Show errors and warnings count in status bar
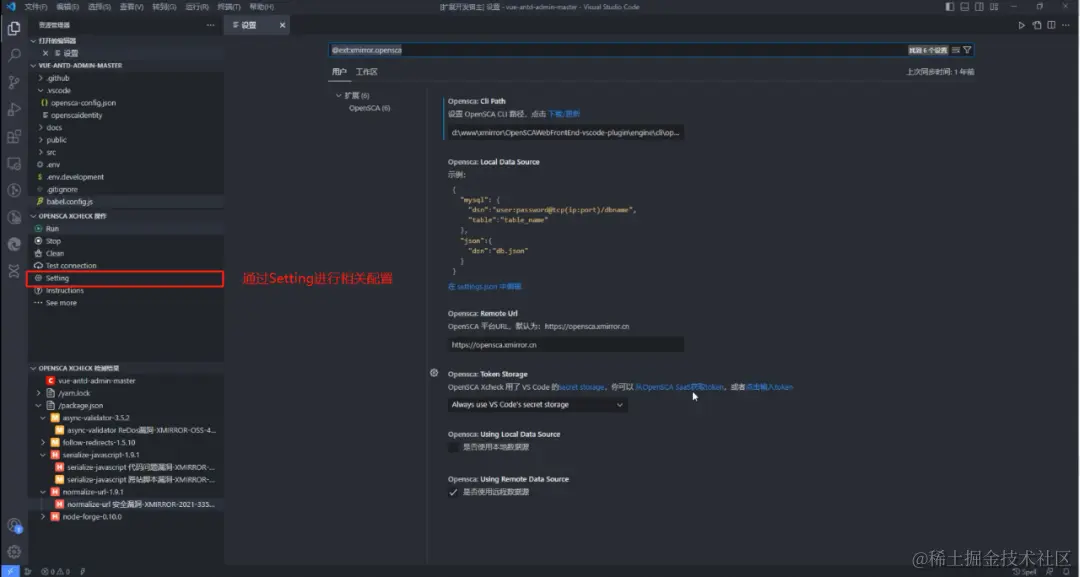This screenshot has width=1080, height=577. (x=55, y=571)
